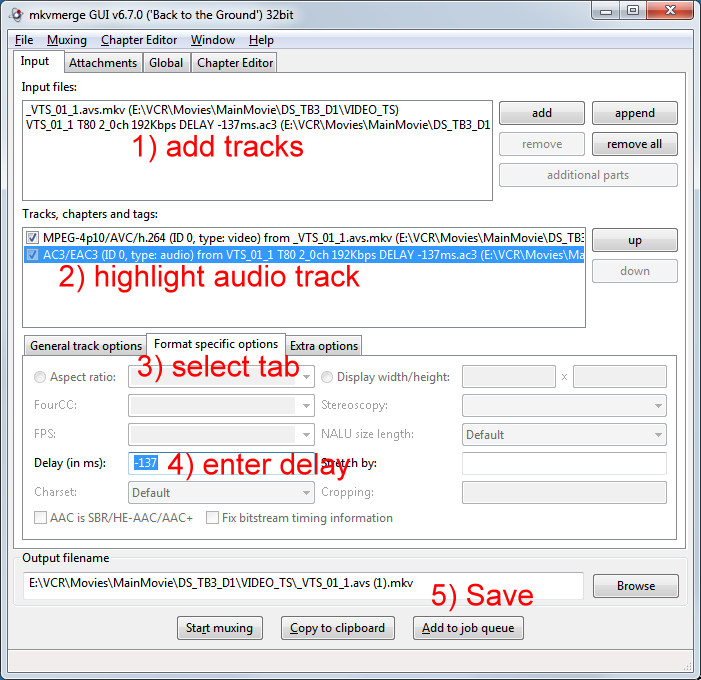
Task: Click the additional parts button
Action: [x=588, y=175]
